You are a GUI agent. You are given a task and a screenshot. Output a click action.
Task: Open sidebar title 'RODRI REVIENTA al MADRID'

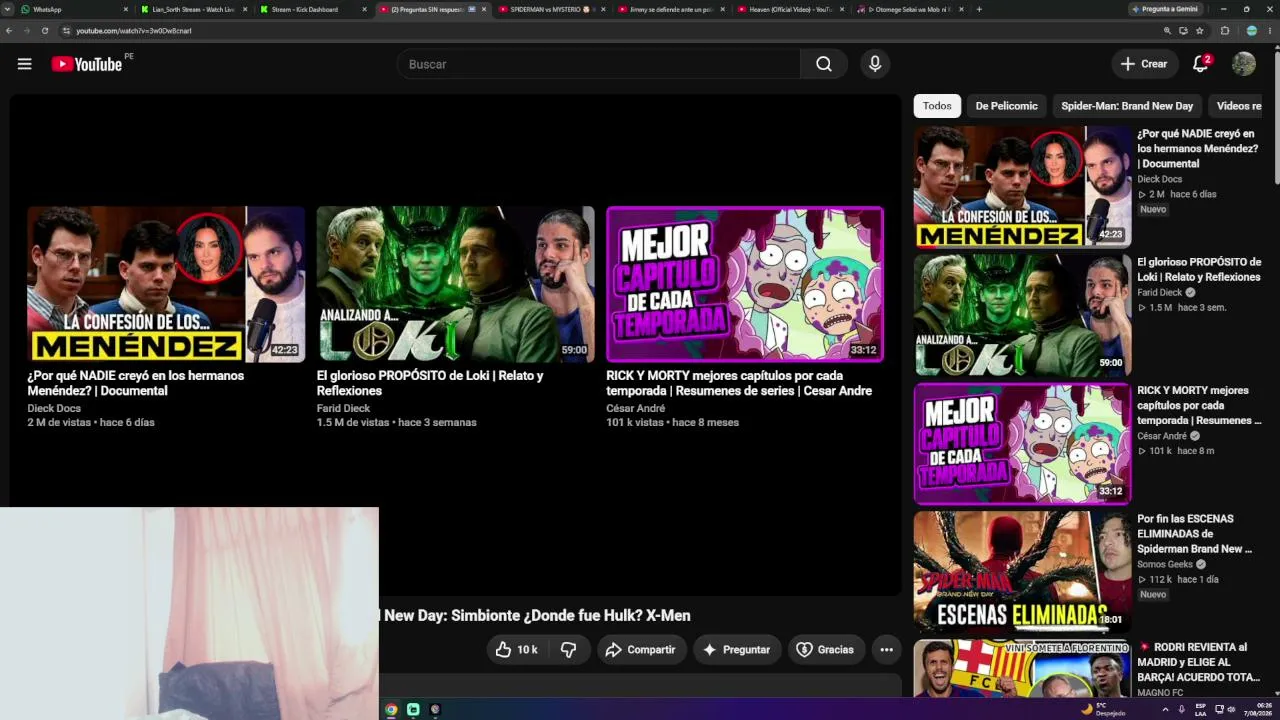(1197, 662)
